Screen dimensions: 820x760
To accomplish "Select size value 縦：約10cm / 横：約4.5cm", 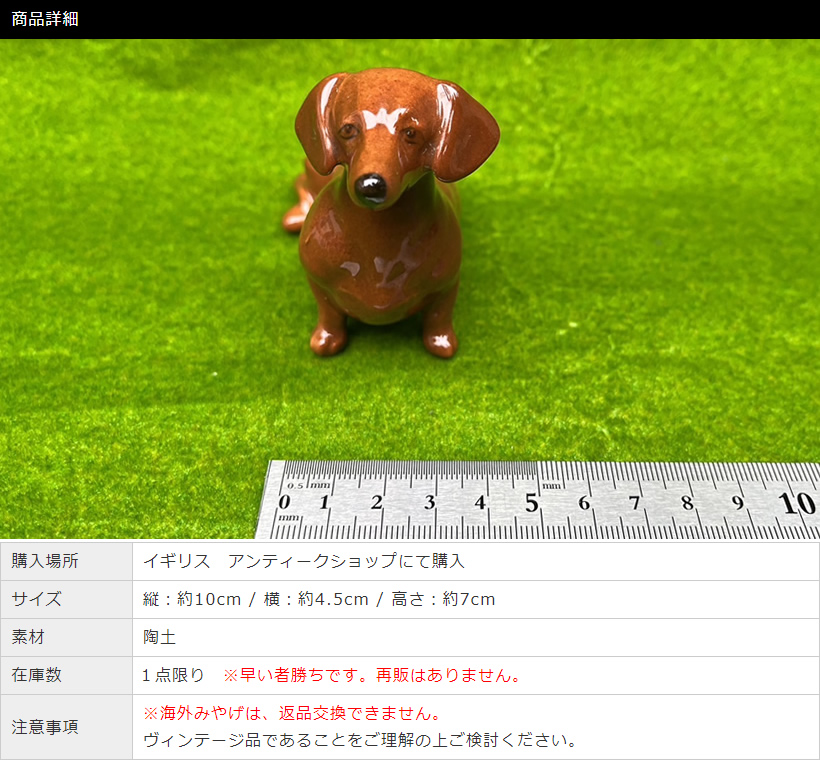I will coord(256,599).
